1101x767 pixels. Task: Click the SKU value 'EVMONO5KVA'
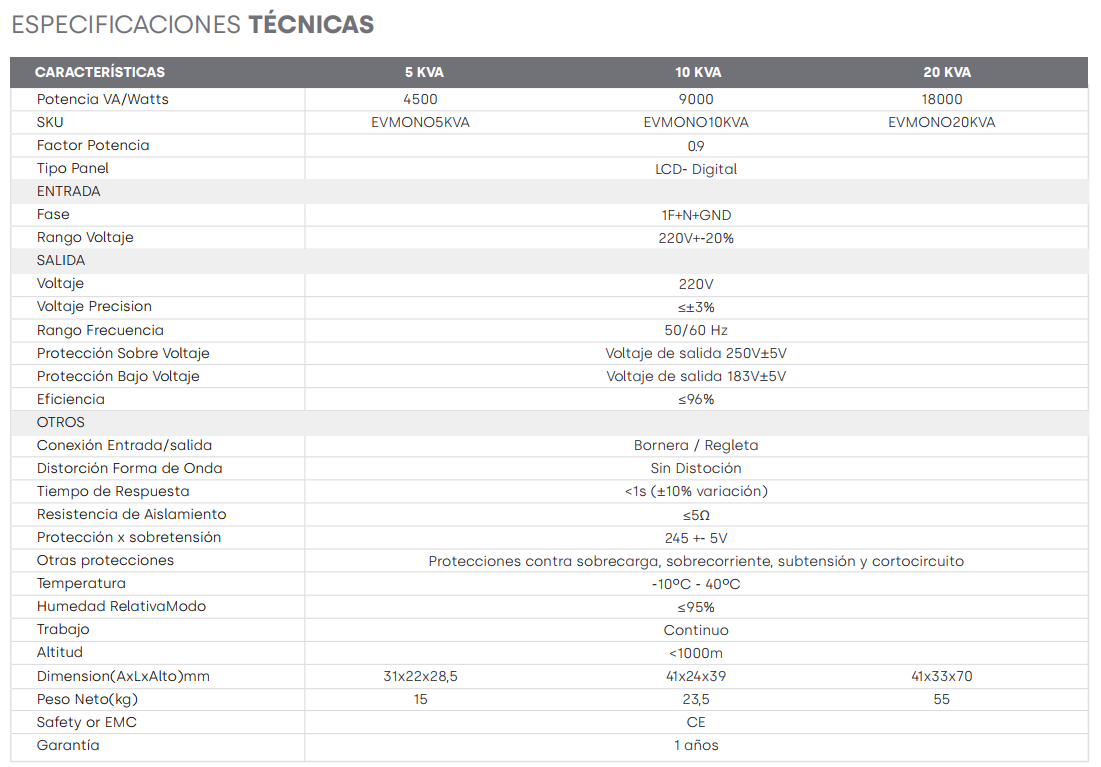(420, 123)
